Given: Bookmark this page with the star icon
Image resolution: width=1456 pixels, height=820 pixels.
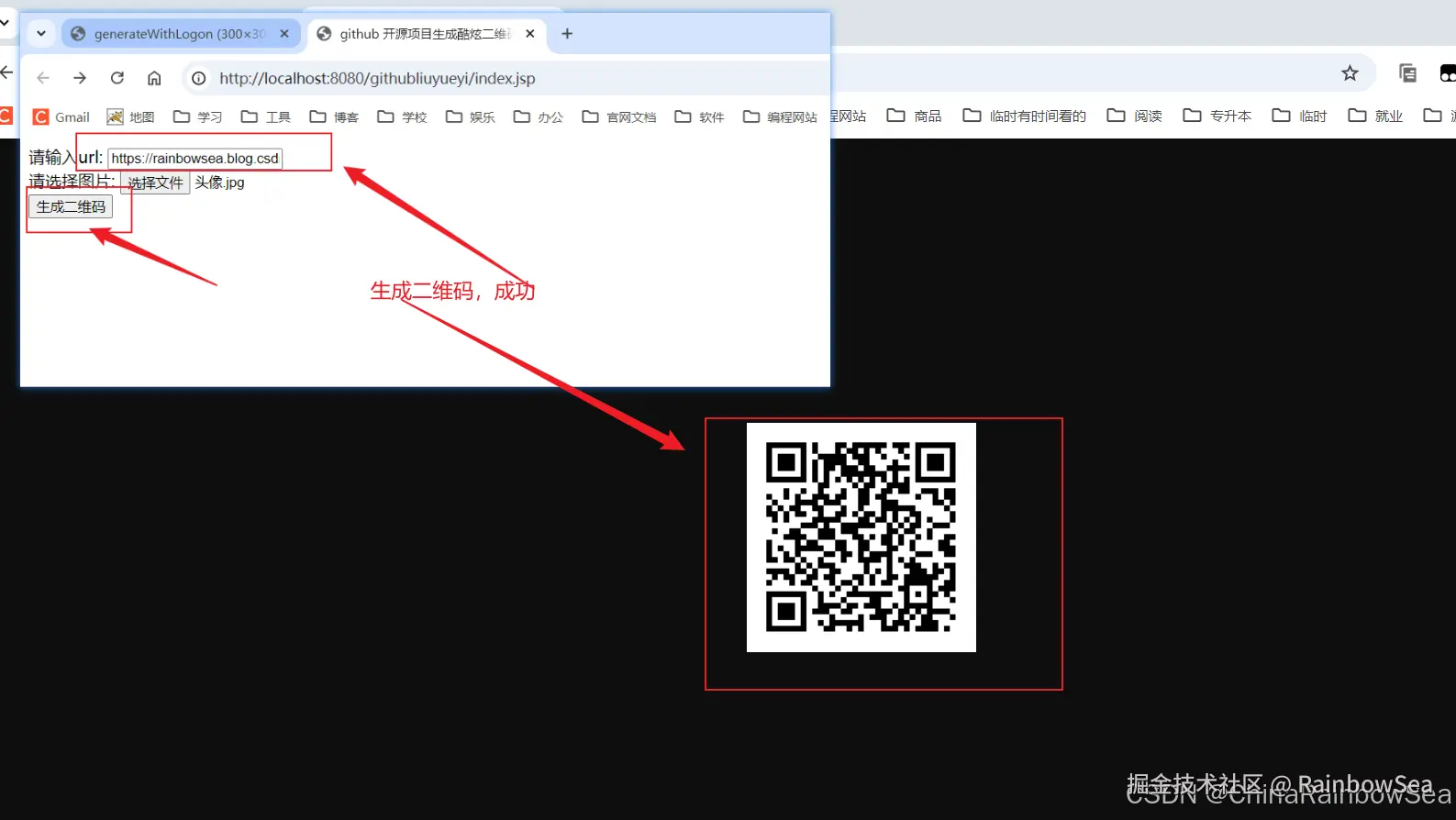Looking at the screenshot, I should point(1350,73).
